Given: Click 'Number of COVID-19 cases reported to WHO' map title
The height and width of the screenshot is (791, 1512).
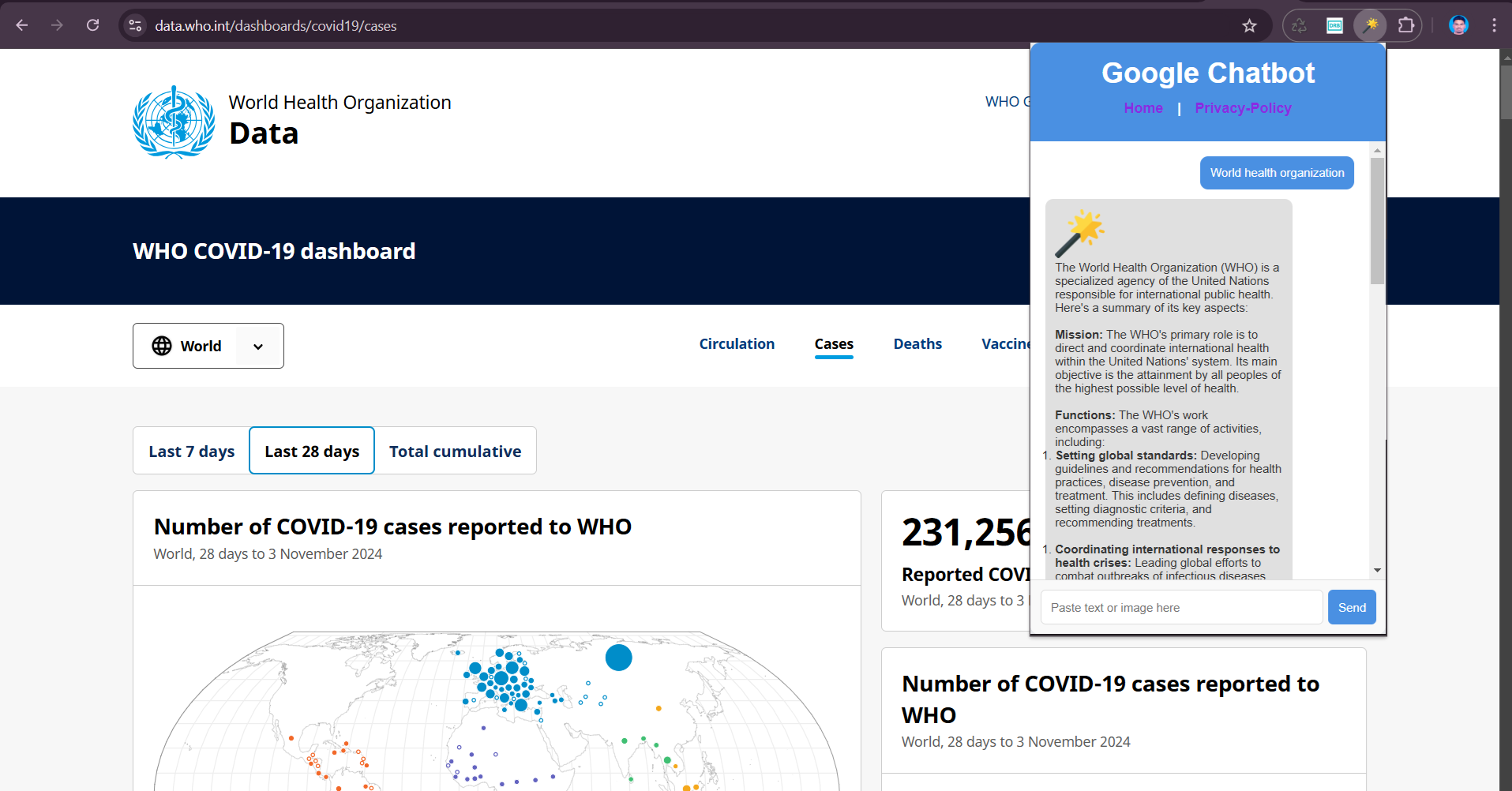Looking at the screenshot, I should coord(392,527).
